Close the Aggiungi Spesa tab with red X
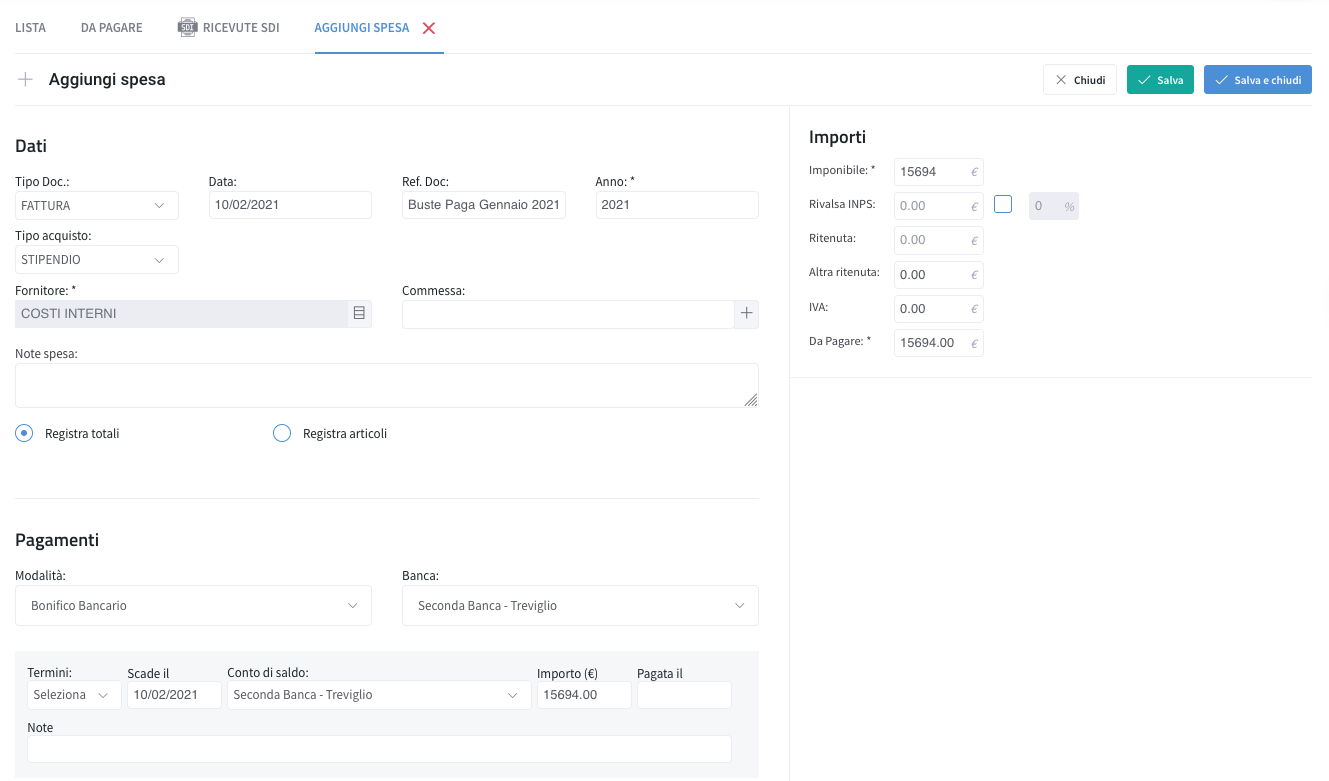This screenshot has width=1329, height=781. click(x=429, y=28)
